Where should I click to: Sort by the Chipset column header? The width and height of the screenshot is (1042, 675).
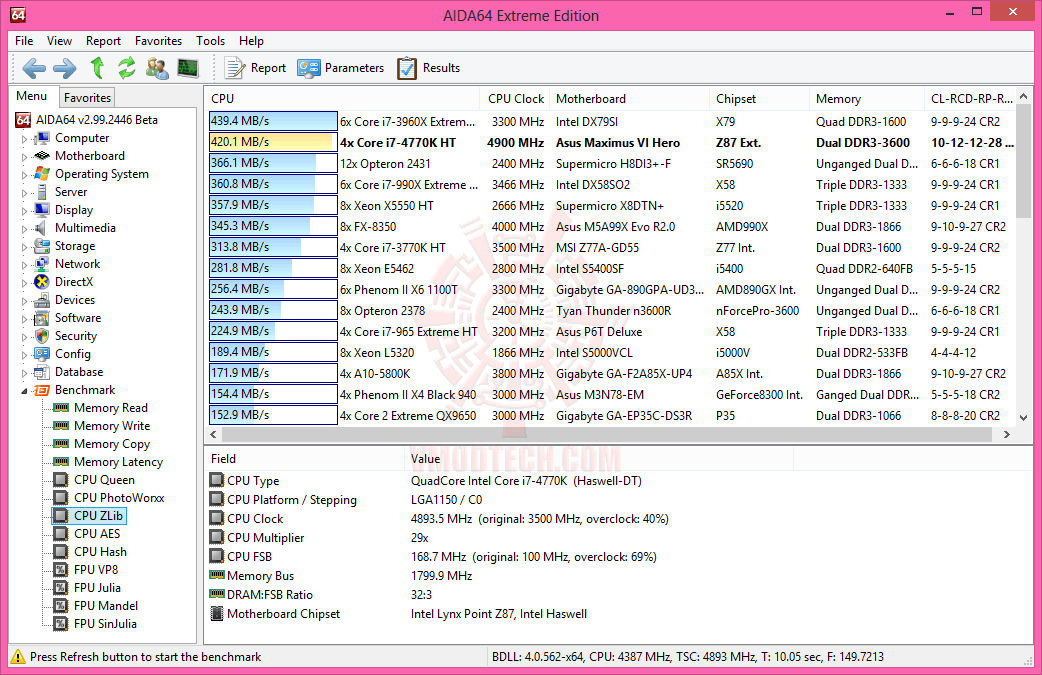[760, 98]
